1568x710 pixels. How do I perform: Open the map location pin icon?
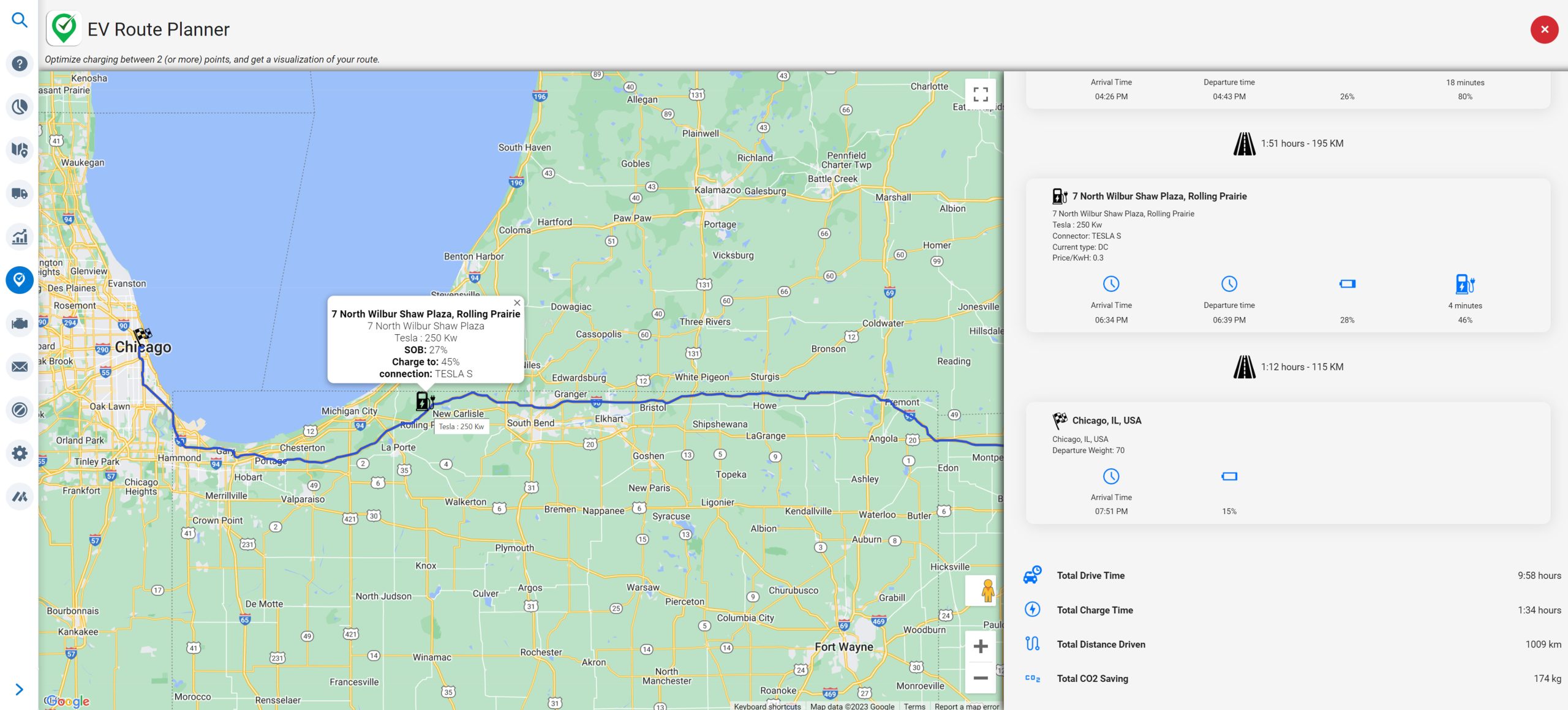tap(20, 150)
